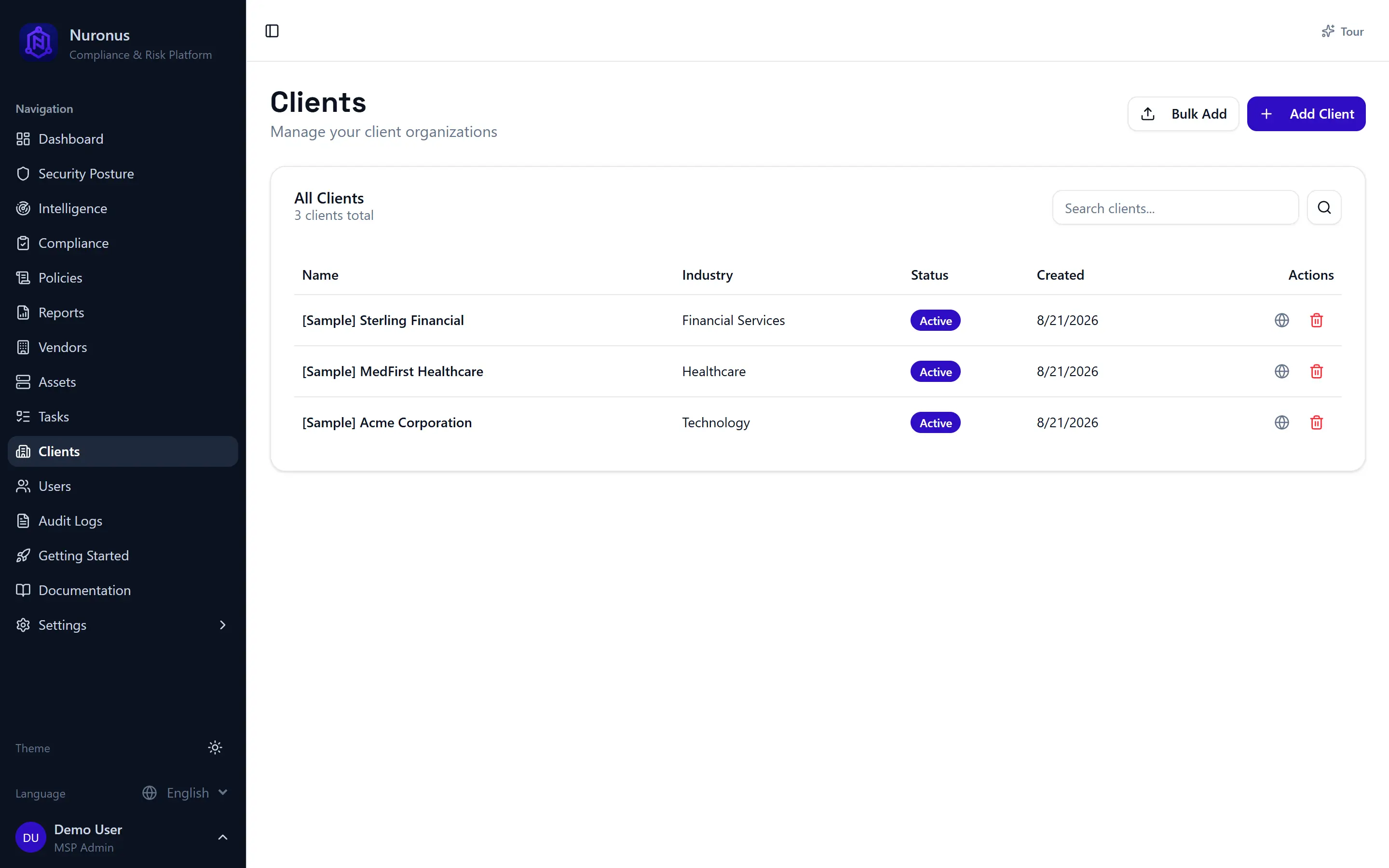Screen dimensions: 1389x868
Task: Click the Industry column header
Action: 707,275
